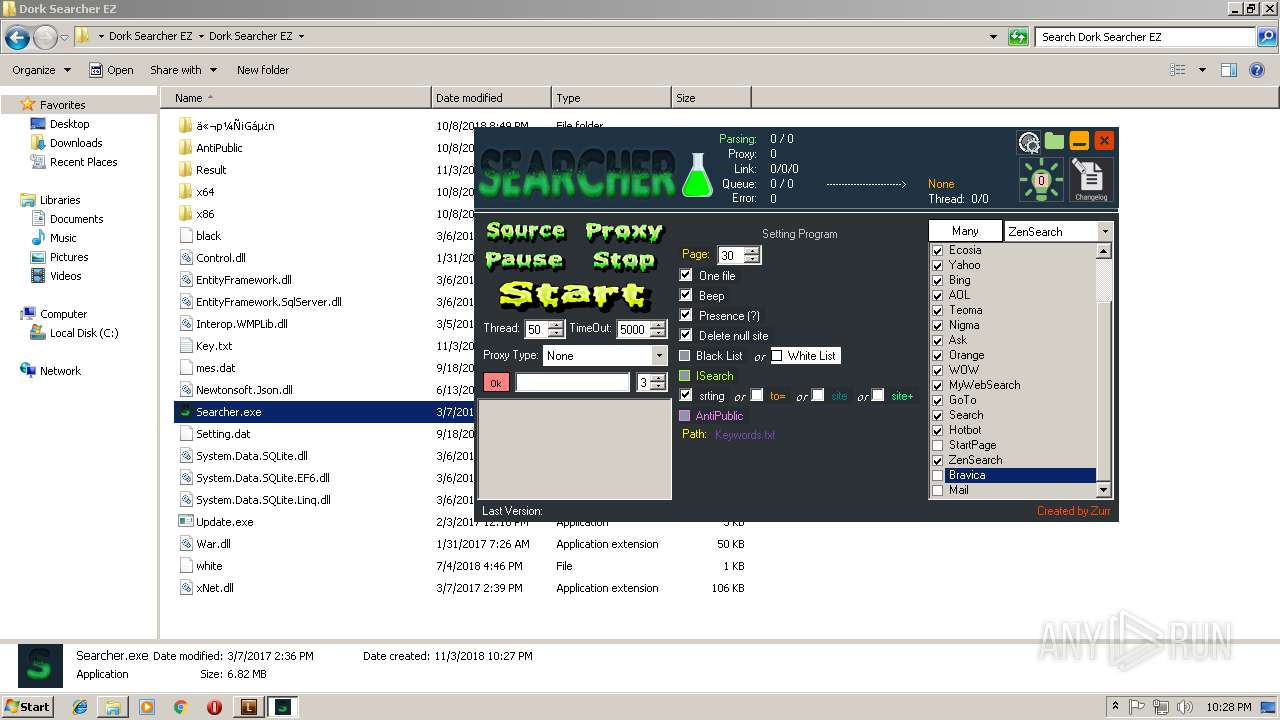Check the Bravica engine checkbox
This screenshot has width=1280, height=720.
[938, 475]
